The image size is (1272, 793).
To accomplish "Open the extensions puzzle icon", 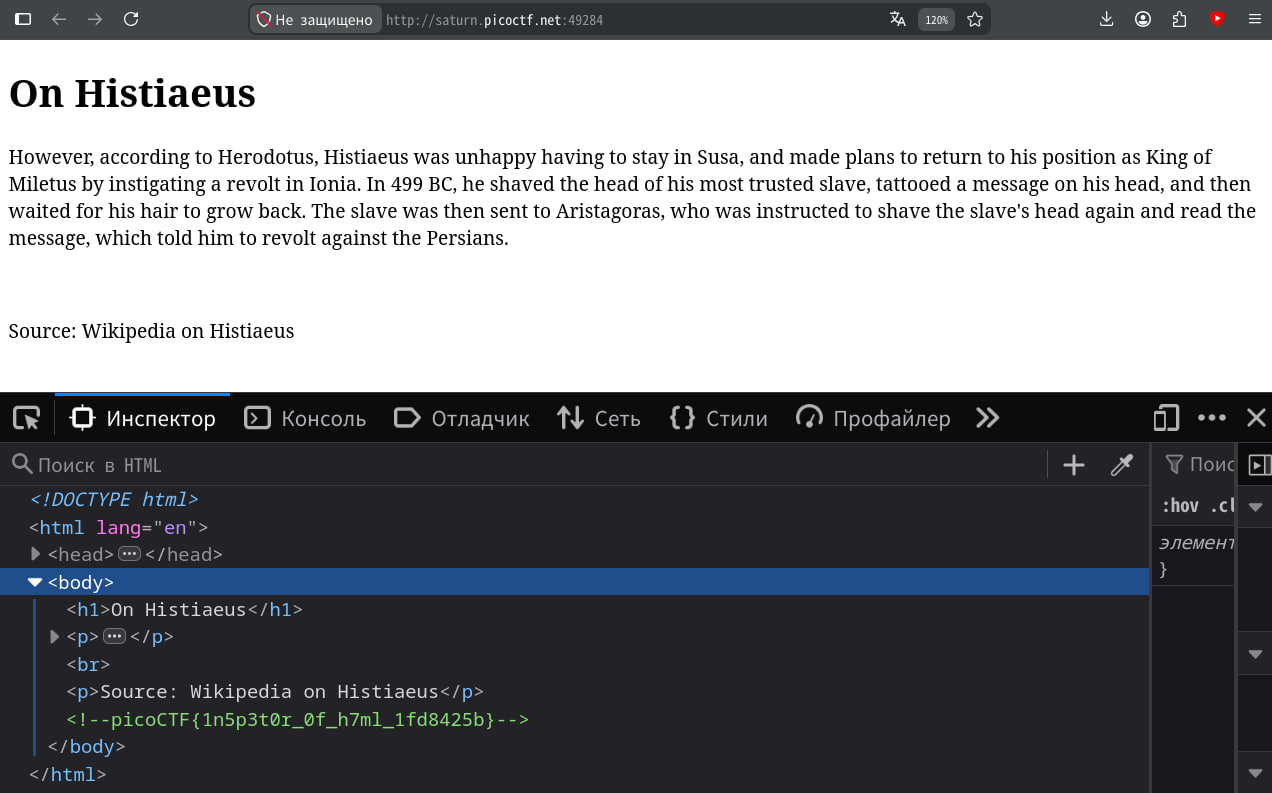I will tap(1180, 19).
